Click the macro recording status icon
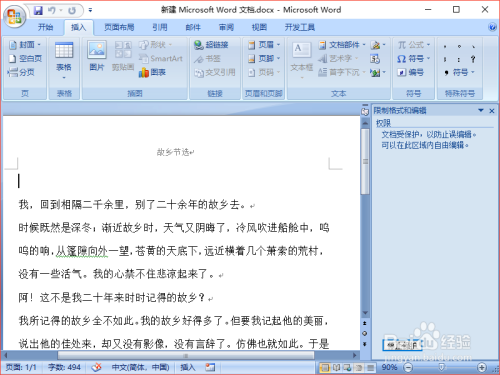The width and height of the screenshot is (500, 375). point(210,367)
